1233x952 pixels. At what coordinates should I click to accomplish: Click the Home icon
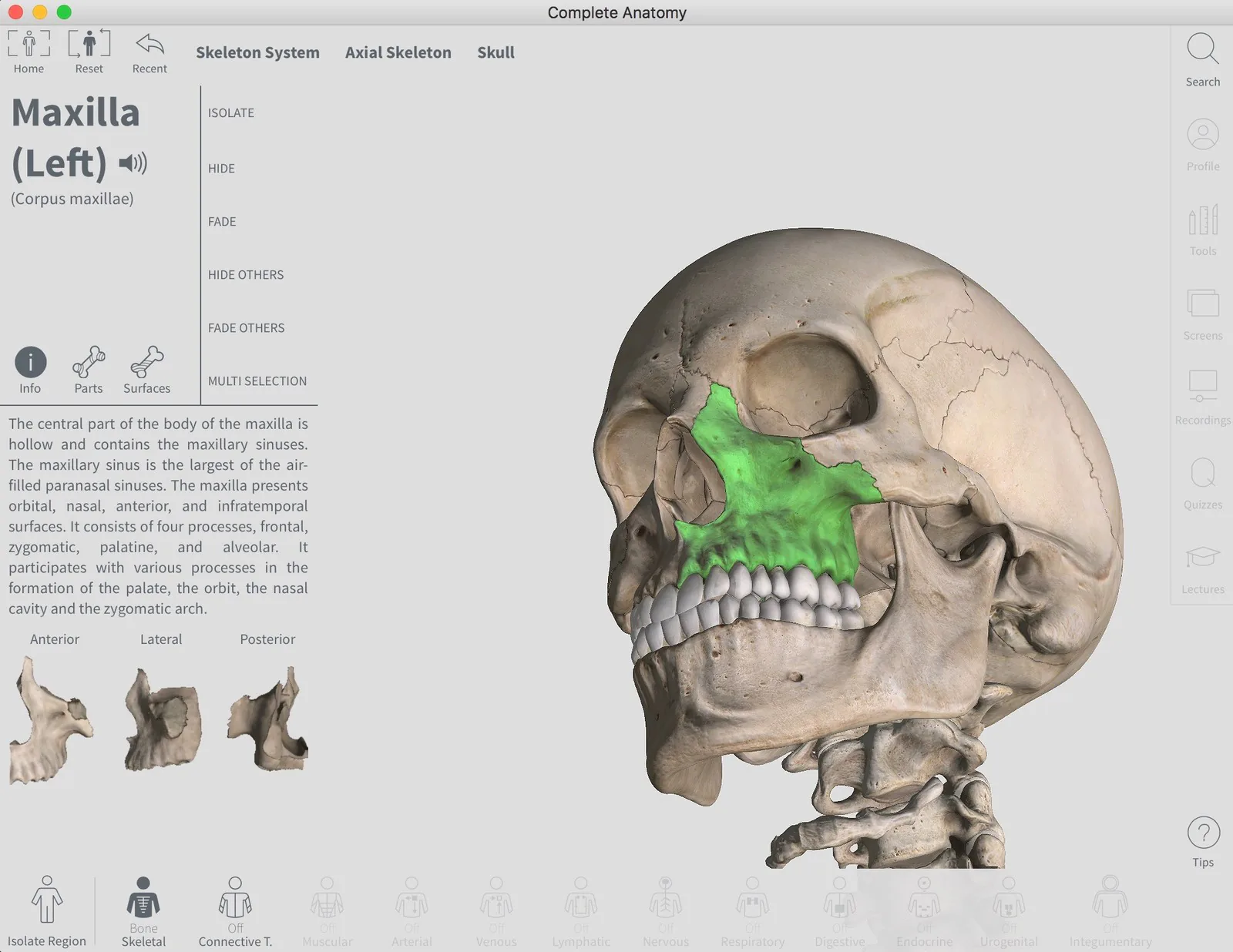tap(29, 44)
